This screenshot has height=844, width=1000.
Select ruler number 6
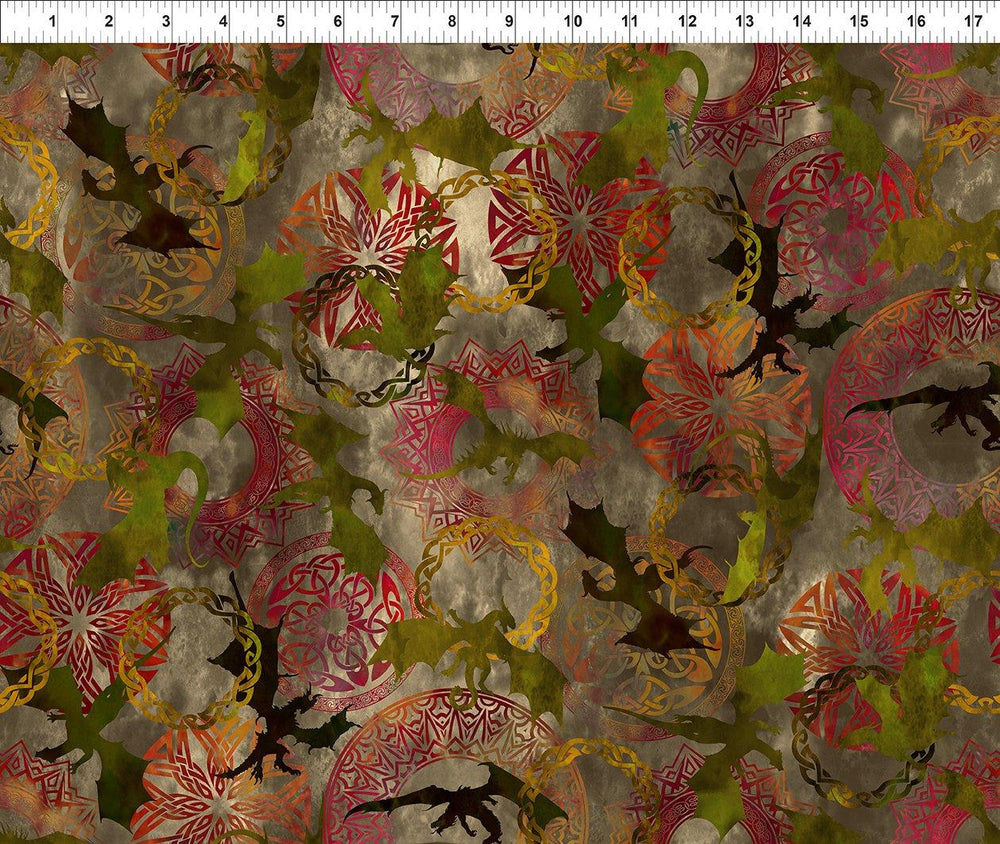[x=338, y=20]
